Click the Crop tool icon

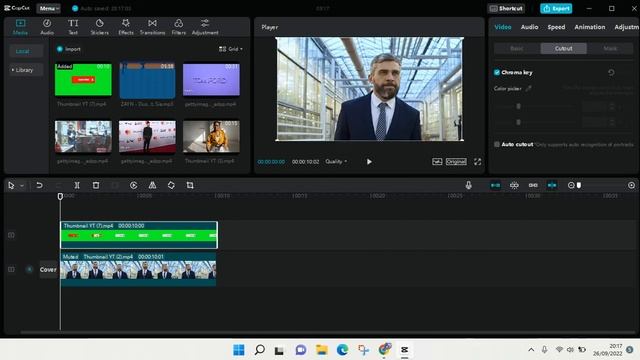pos(190,185)
